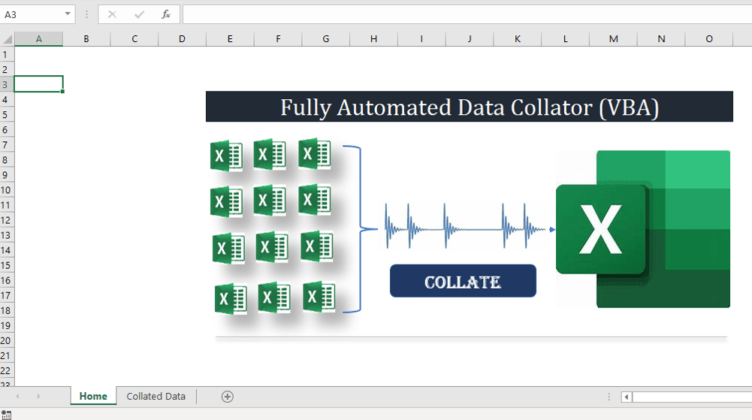The width and height of the screenshot is (752, 420).
Task: Select column A header
Action: 38,39
